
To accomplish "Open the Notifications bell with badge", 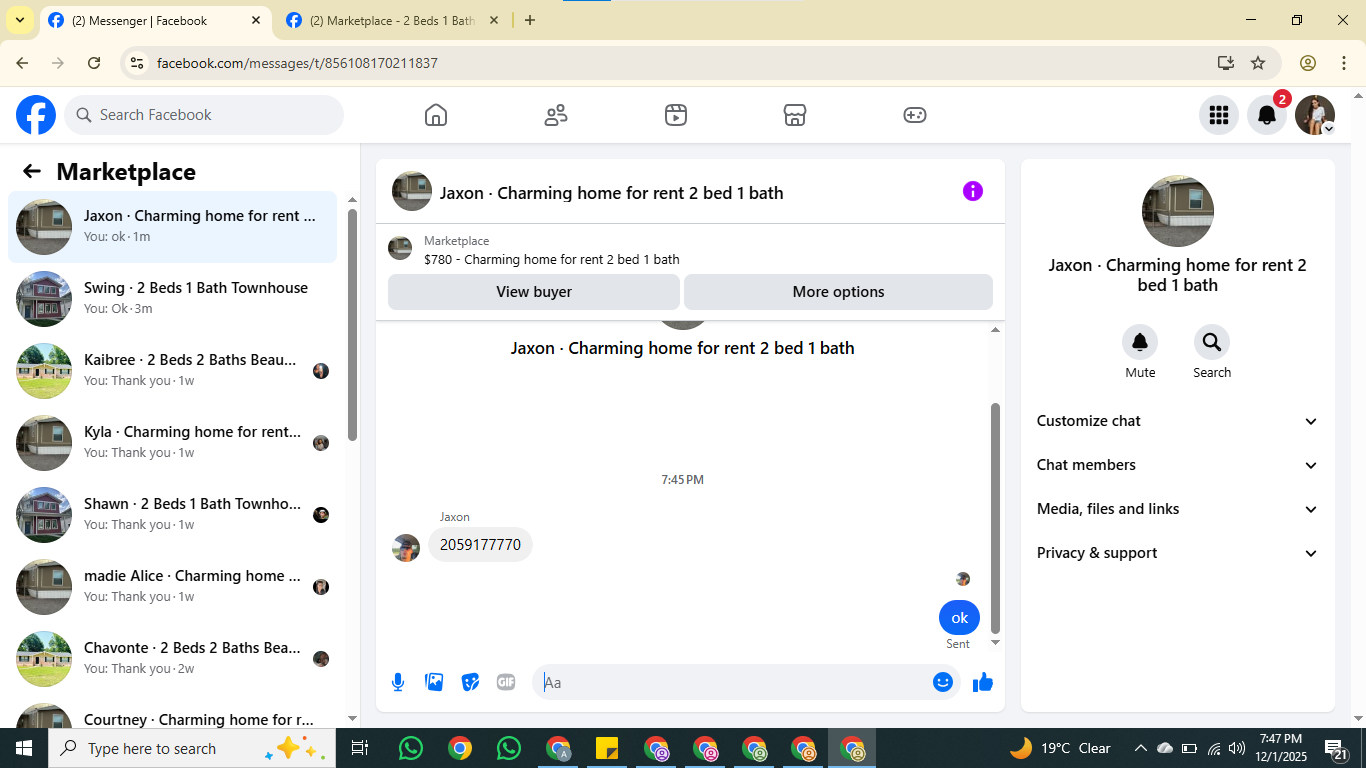I will pos(1267,115).
